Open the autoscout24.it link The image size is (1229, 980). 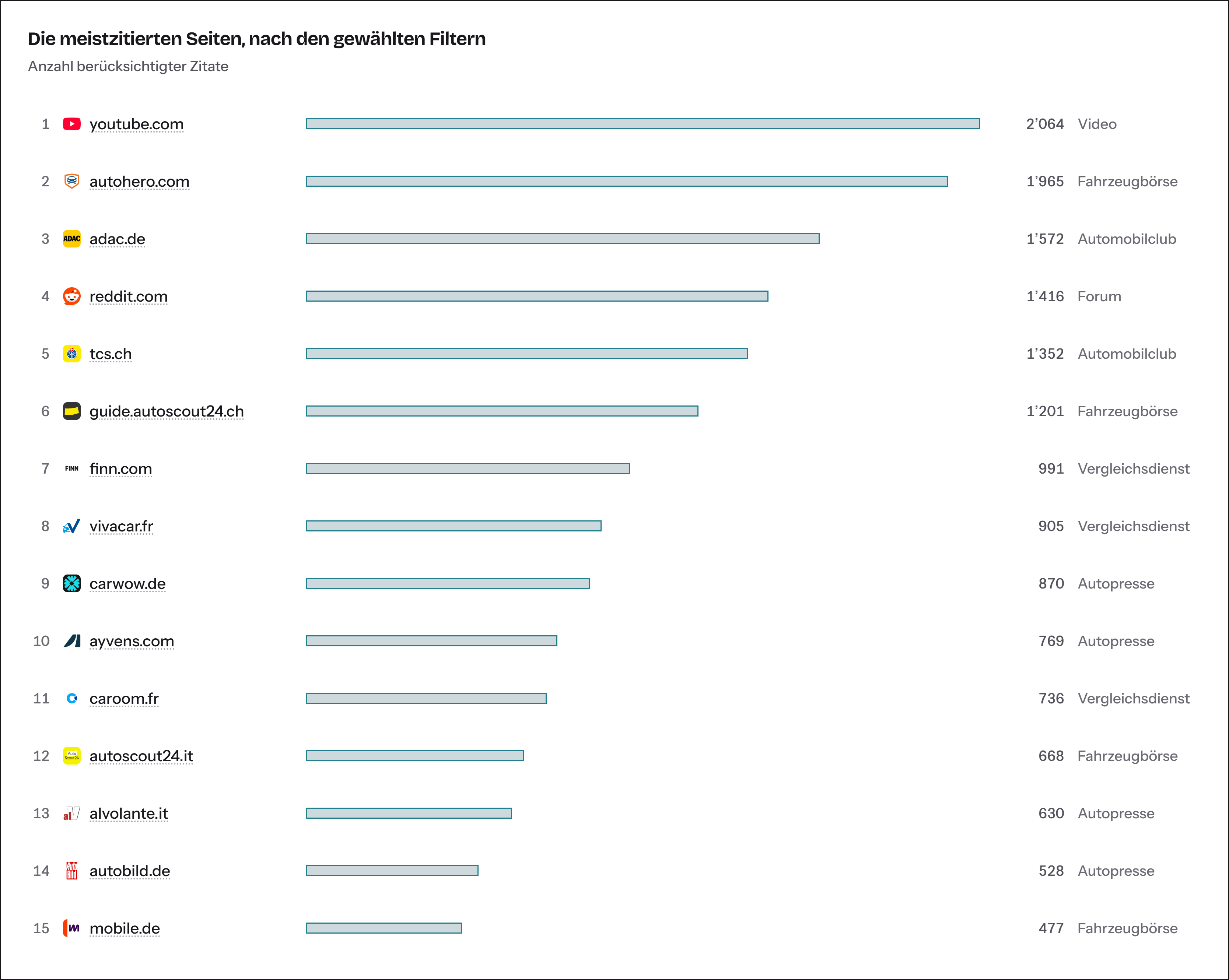pyautogui.click(x=141, y=756)
